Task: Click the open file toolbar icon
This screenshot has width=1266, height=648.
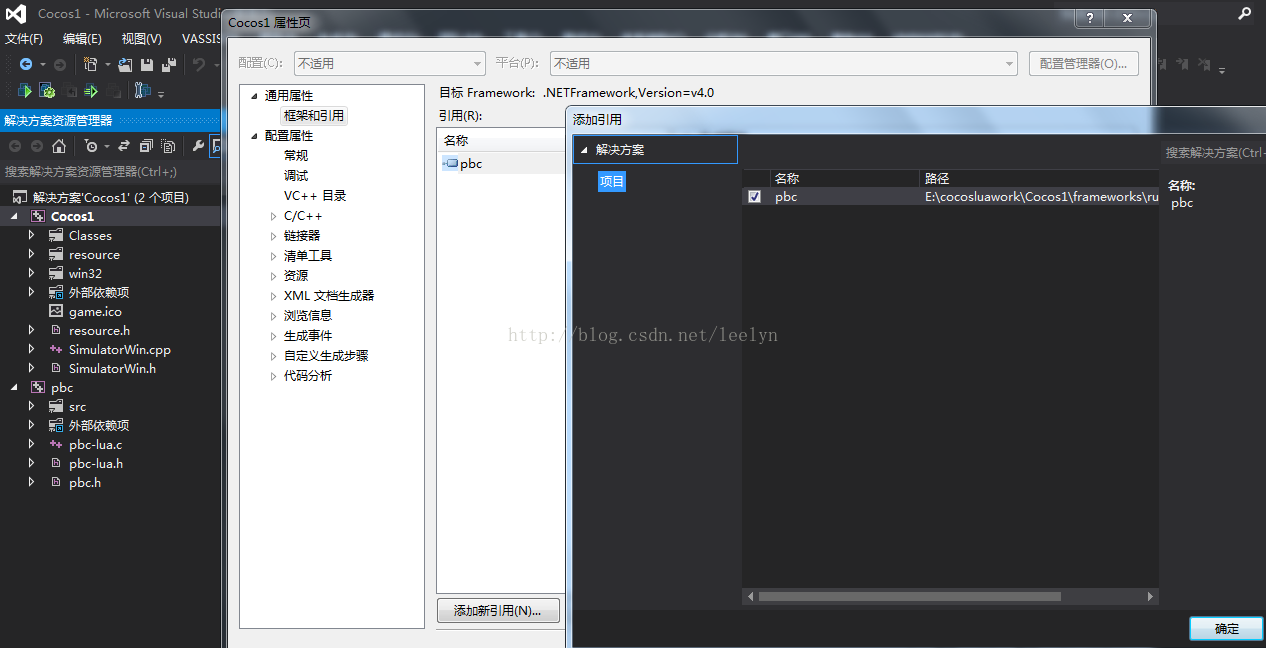Action: tap(125, 64)
